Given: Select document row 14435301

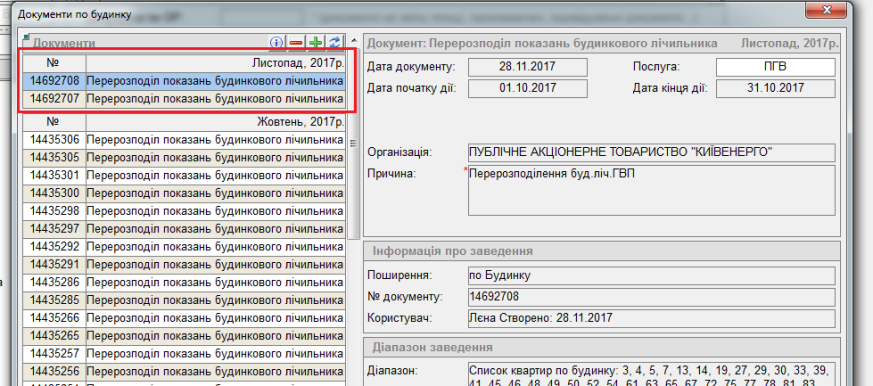Looking at the screenshot, I should [x=183, y=175].
